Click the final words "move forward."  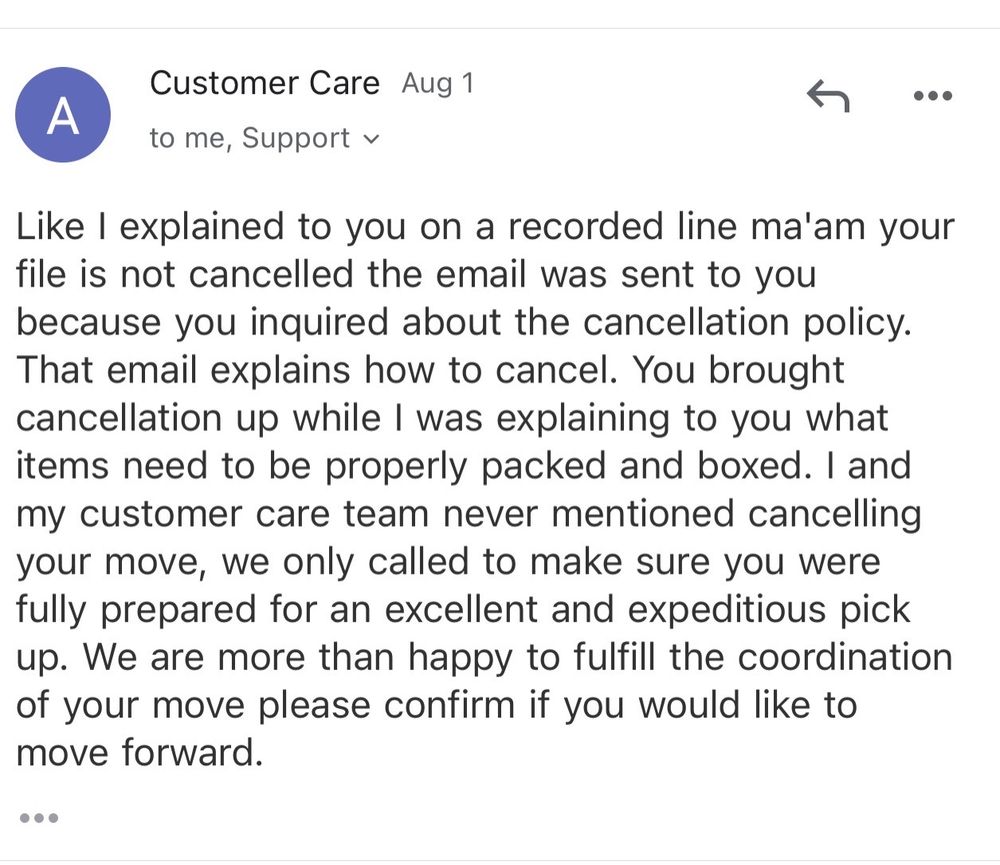point(140,753)
